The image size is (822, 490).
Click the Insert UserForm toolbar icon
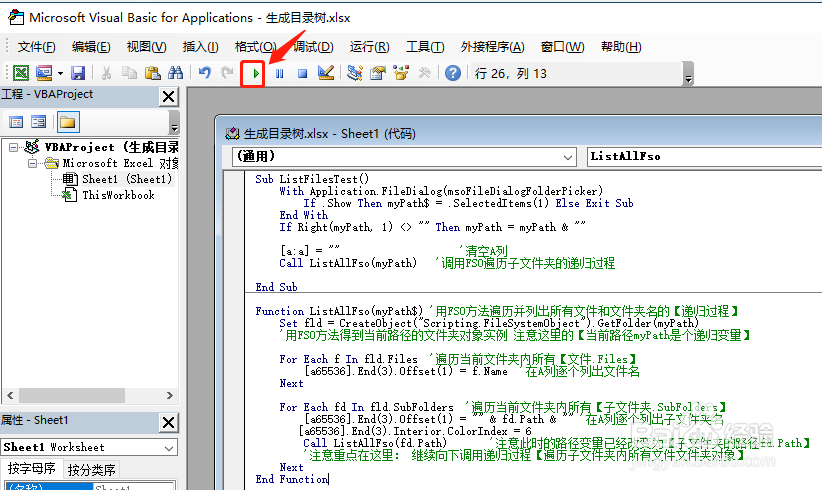(44, 73)
